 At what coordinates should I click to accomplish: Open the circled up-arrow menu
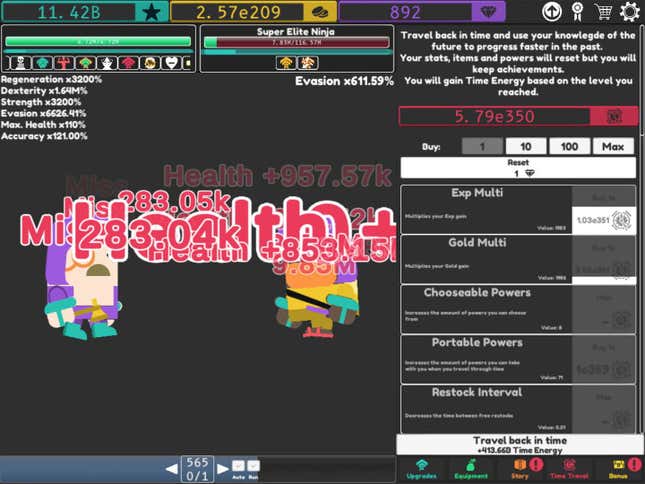(551, 12)
